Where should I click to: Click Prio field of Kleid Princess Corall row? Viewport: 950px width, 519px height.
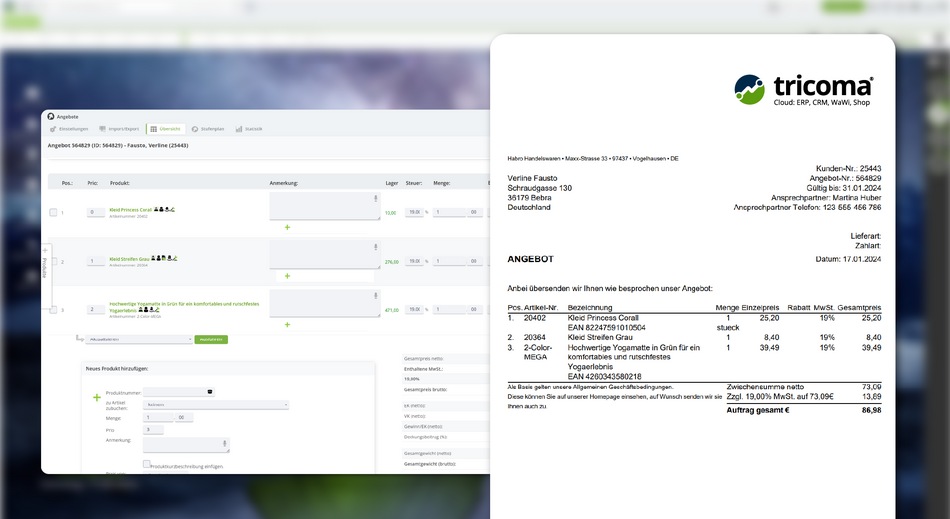click(x=96, y=213)
